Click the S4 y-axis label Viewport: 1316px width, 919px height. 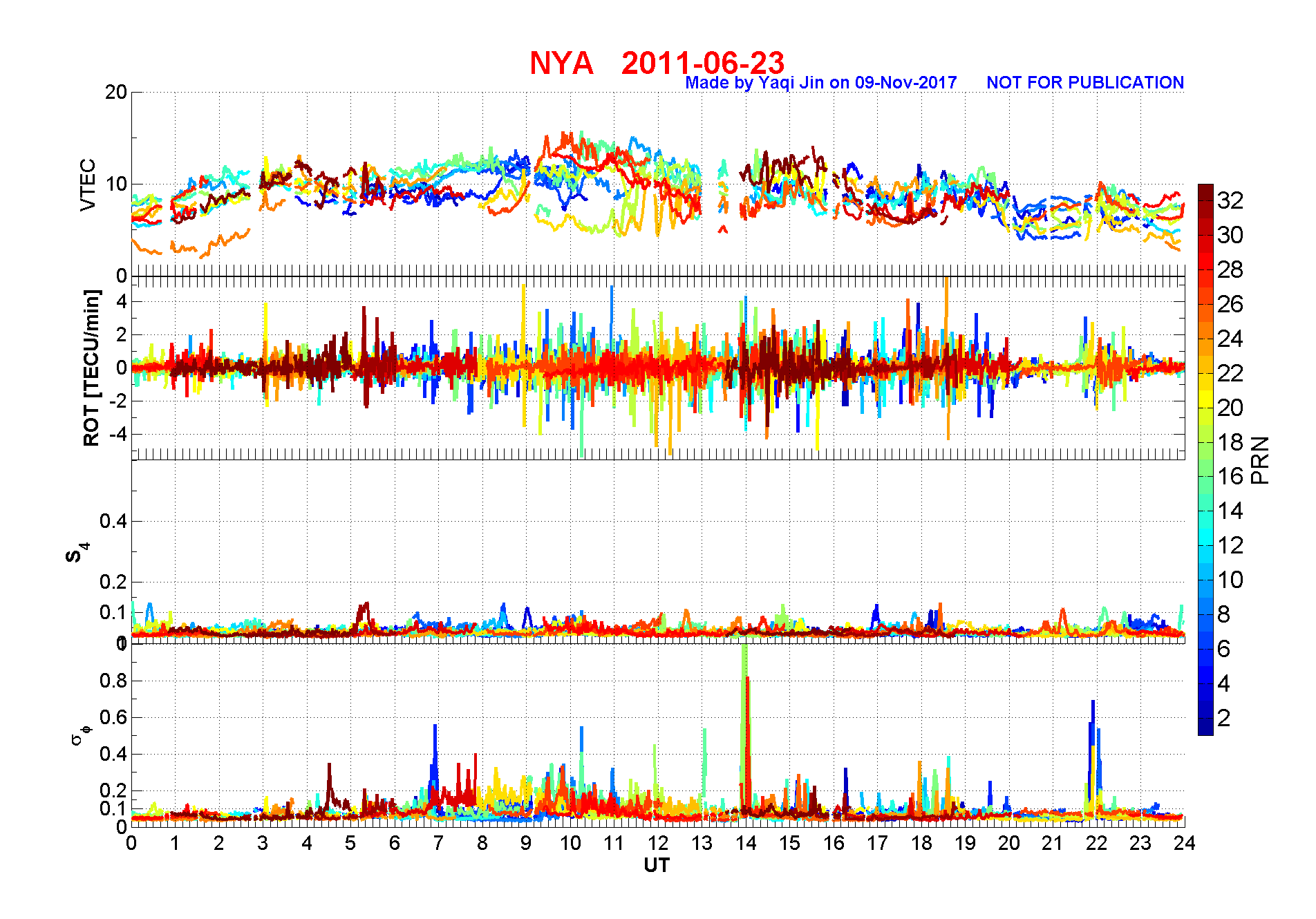(77, 553)
